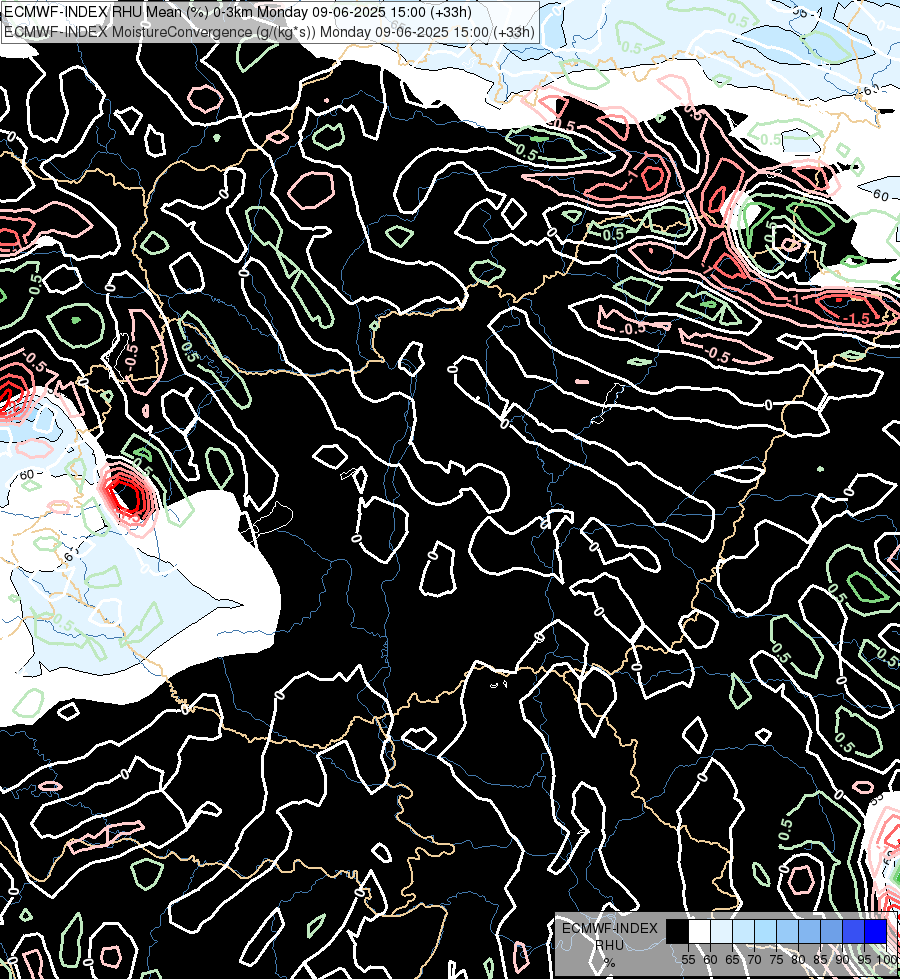The height and width of the screenshot is (979, 900).
Task: Click the MoistureConvergence title line
Action: point(269,32)
